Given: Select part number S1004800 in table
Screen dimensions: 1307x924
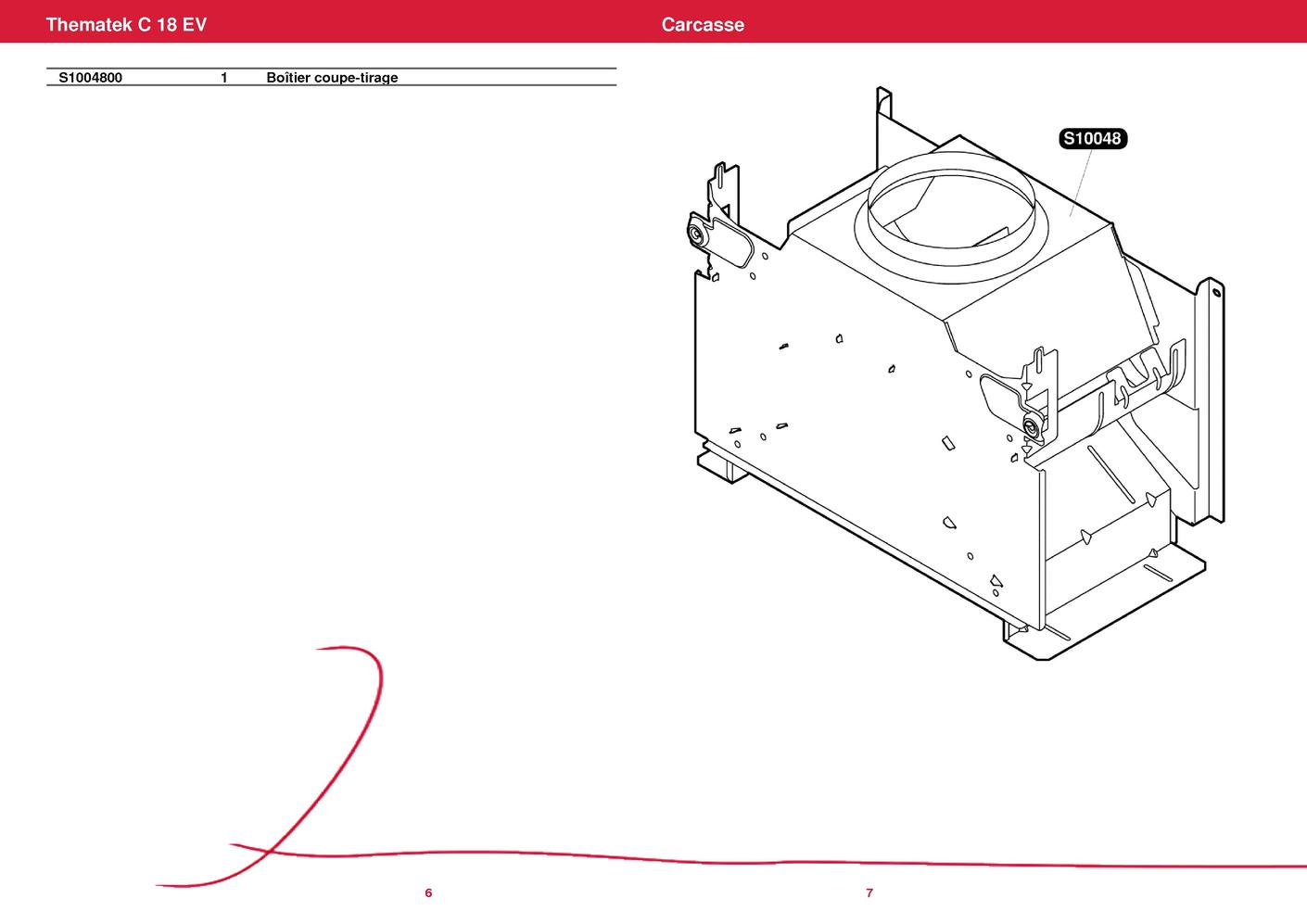Looking at the screenshot, I should click(x=91, y=78).
